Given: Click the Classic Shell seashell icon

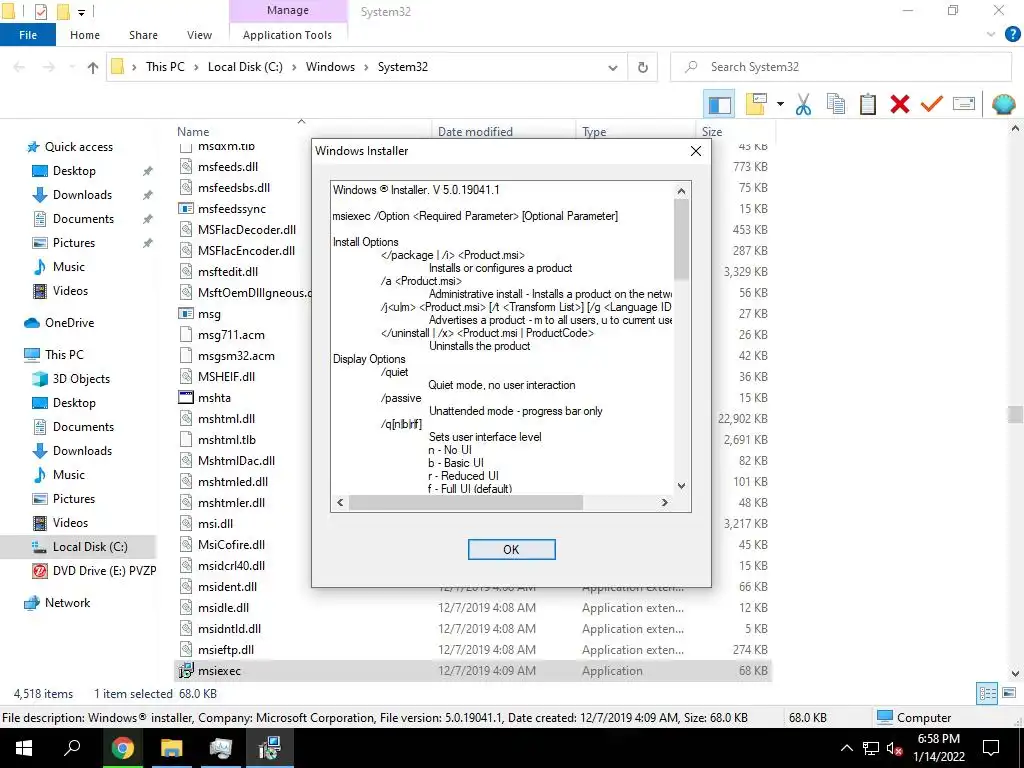Looking at the screenshot, I should (x=1004, y=104).
